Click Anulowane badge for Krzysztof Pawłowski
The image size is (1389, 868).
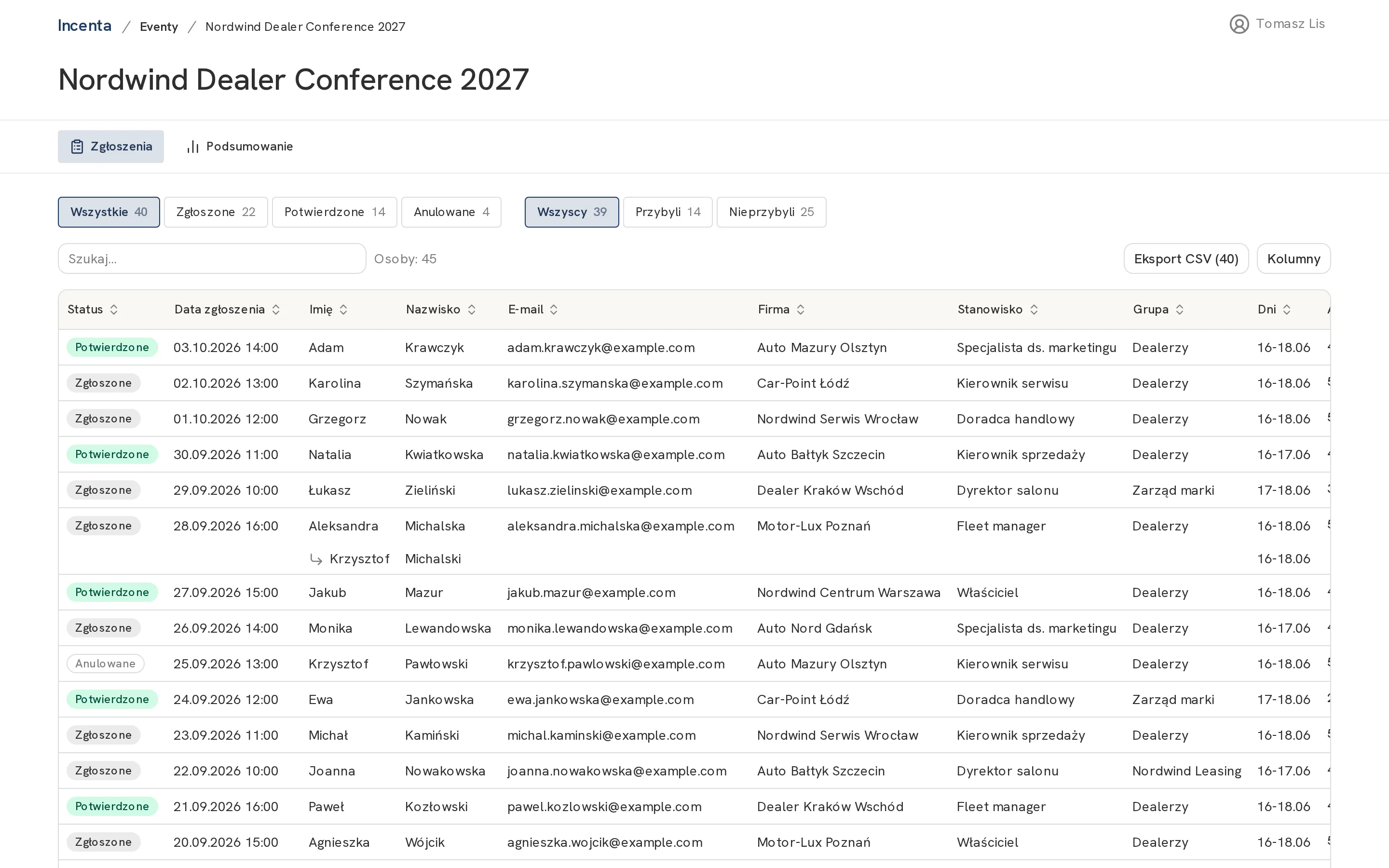pyautogui.click(x=106, y=664)
